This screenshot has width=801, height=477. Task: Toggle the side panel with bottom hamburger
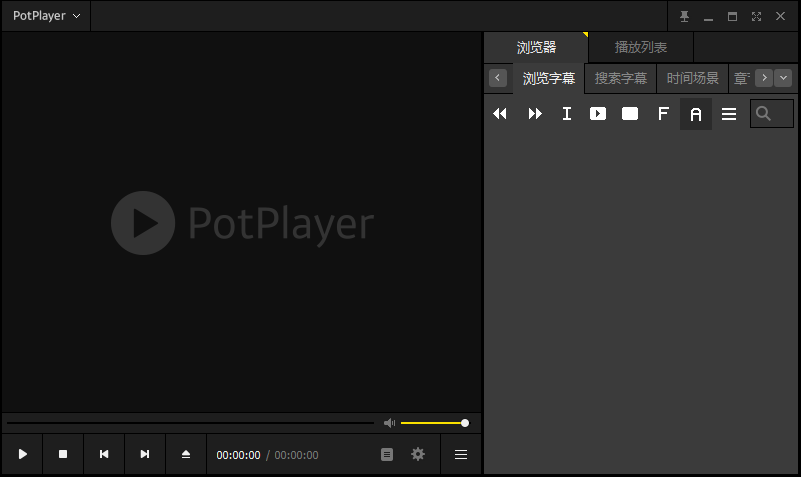coord(461,454)
